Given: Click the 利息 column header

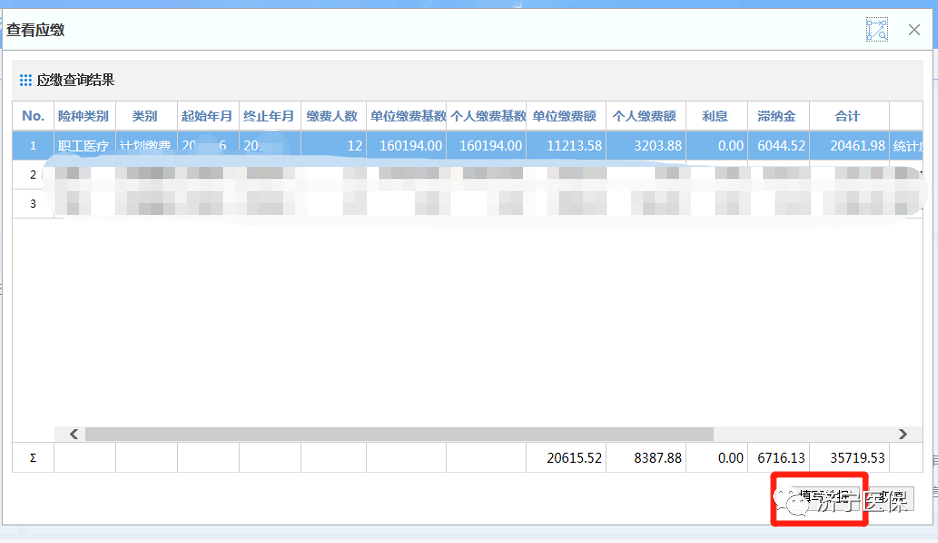Looking at the screenshot, I should (716, 116).
